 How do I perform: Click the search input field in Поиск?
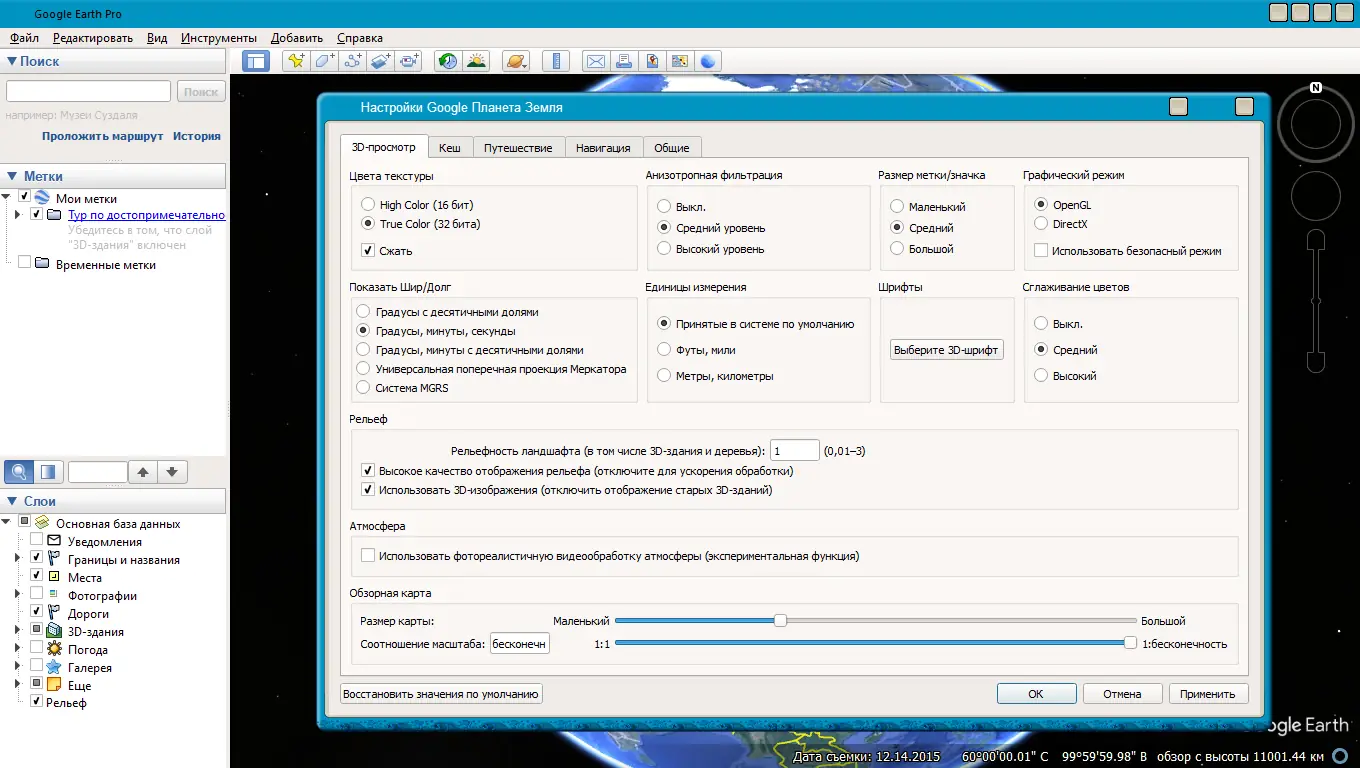(x=89, y=91)
